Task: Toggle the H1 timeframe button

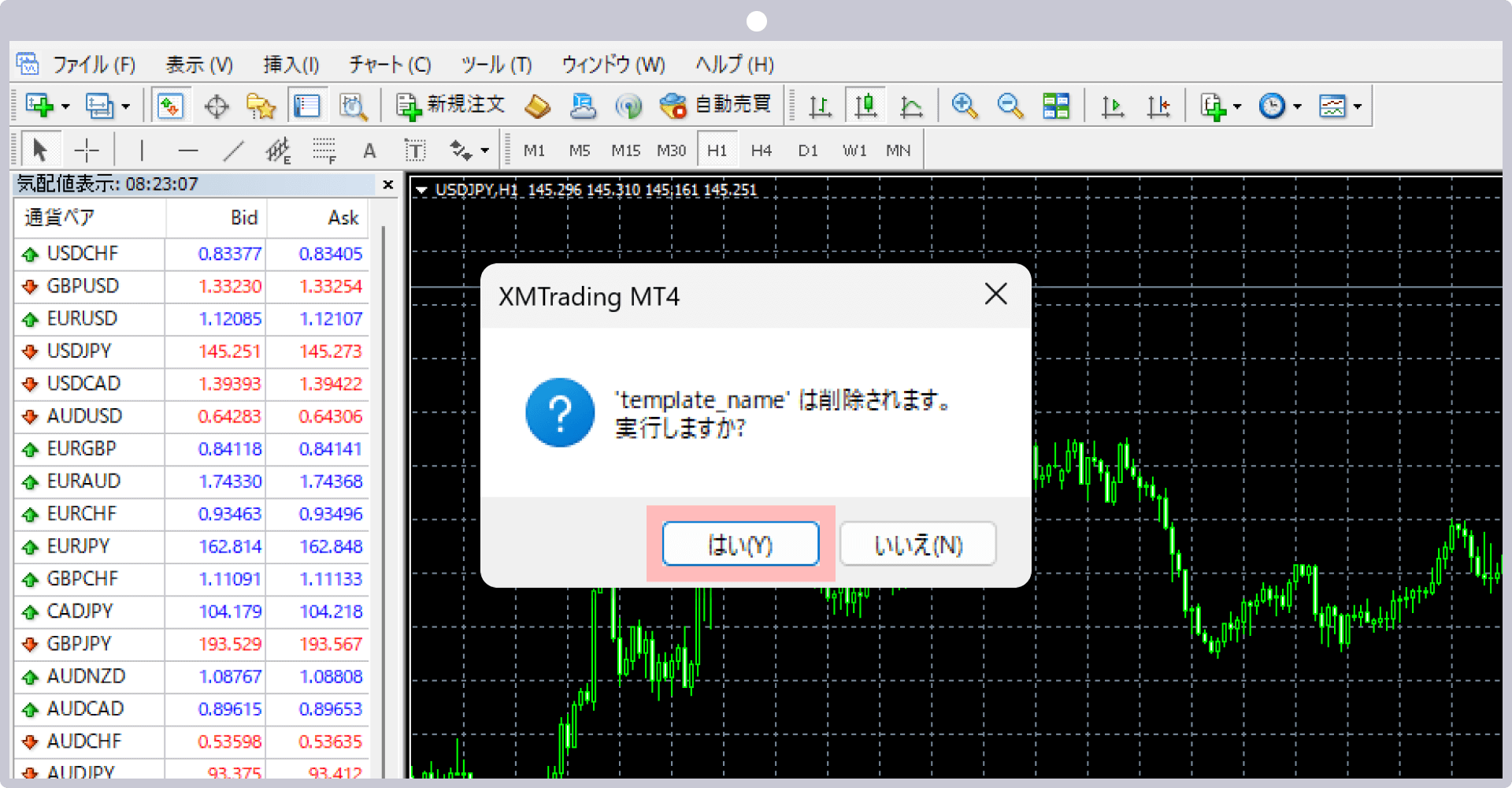Action: click(717, 151)
